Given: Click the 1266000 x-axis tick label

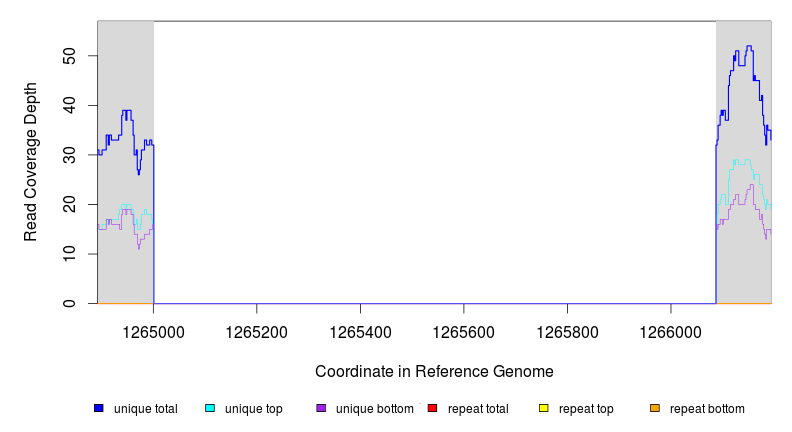Looking at the screenshot, I should pyautogui.click(x=670, y=330).
